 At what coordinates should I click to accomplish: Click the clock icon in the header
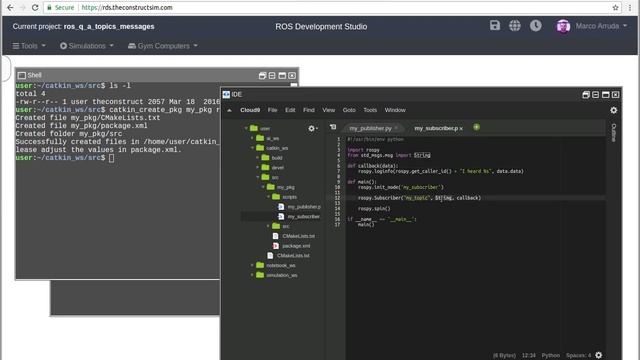tap(536, 25)
